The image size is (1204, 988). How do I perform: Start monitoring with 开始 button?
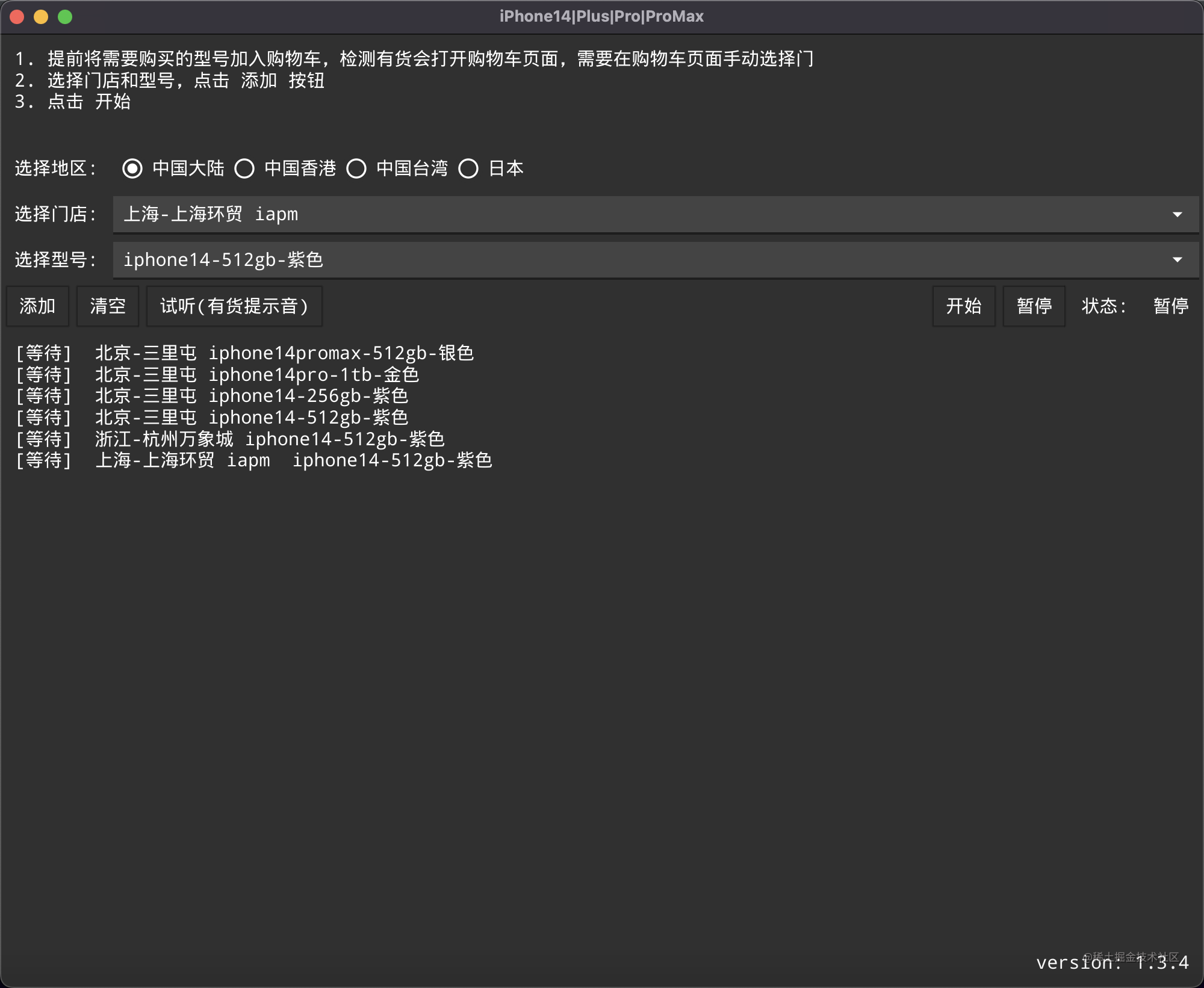point(964,306)
